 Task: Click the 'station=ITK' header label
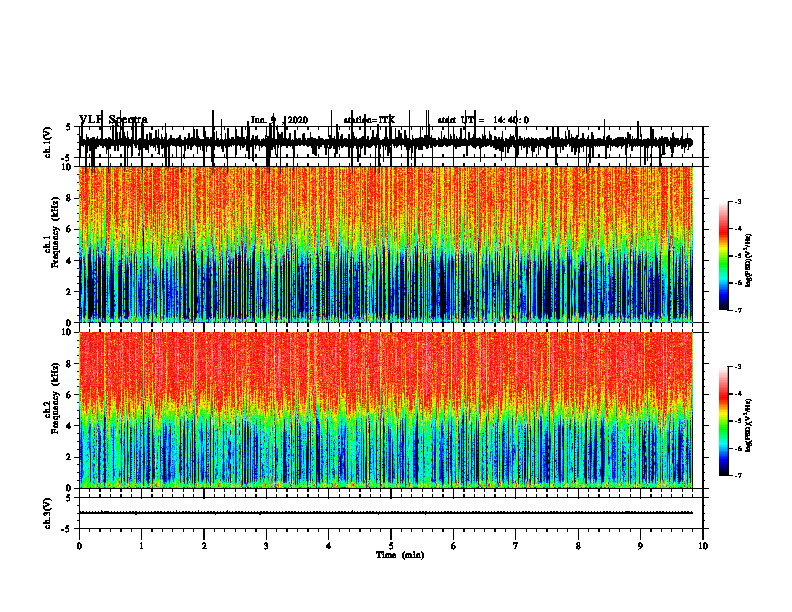(369, 120)
